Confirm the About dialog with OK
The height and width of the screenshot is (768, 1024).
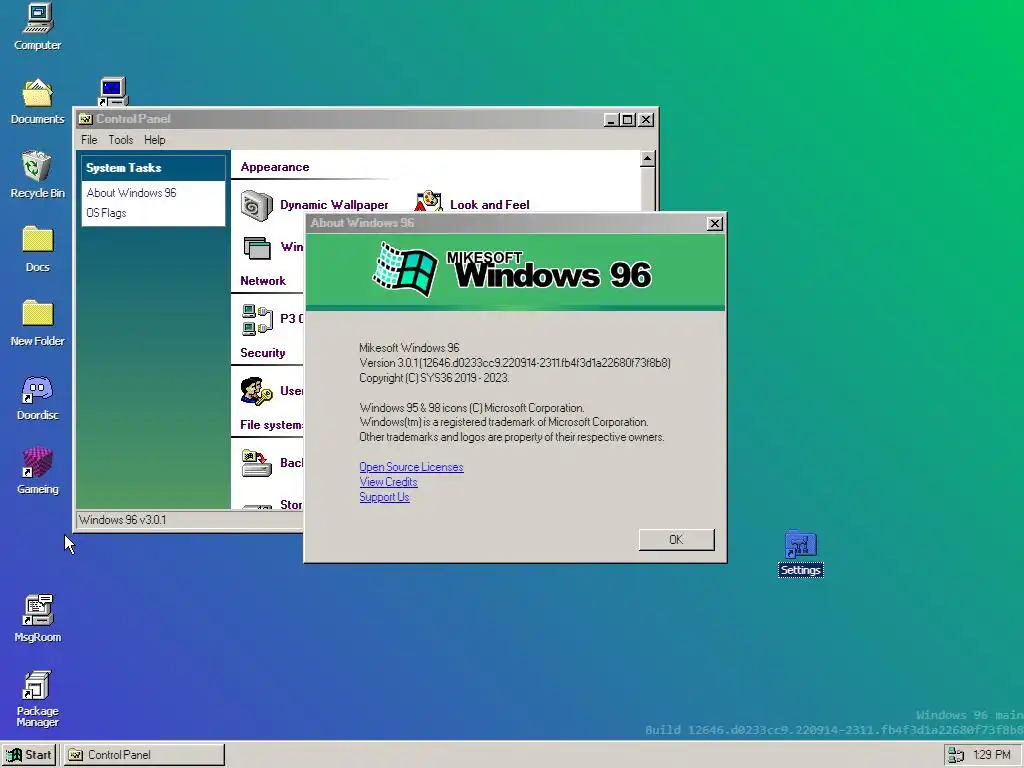pos(677,539)
